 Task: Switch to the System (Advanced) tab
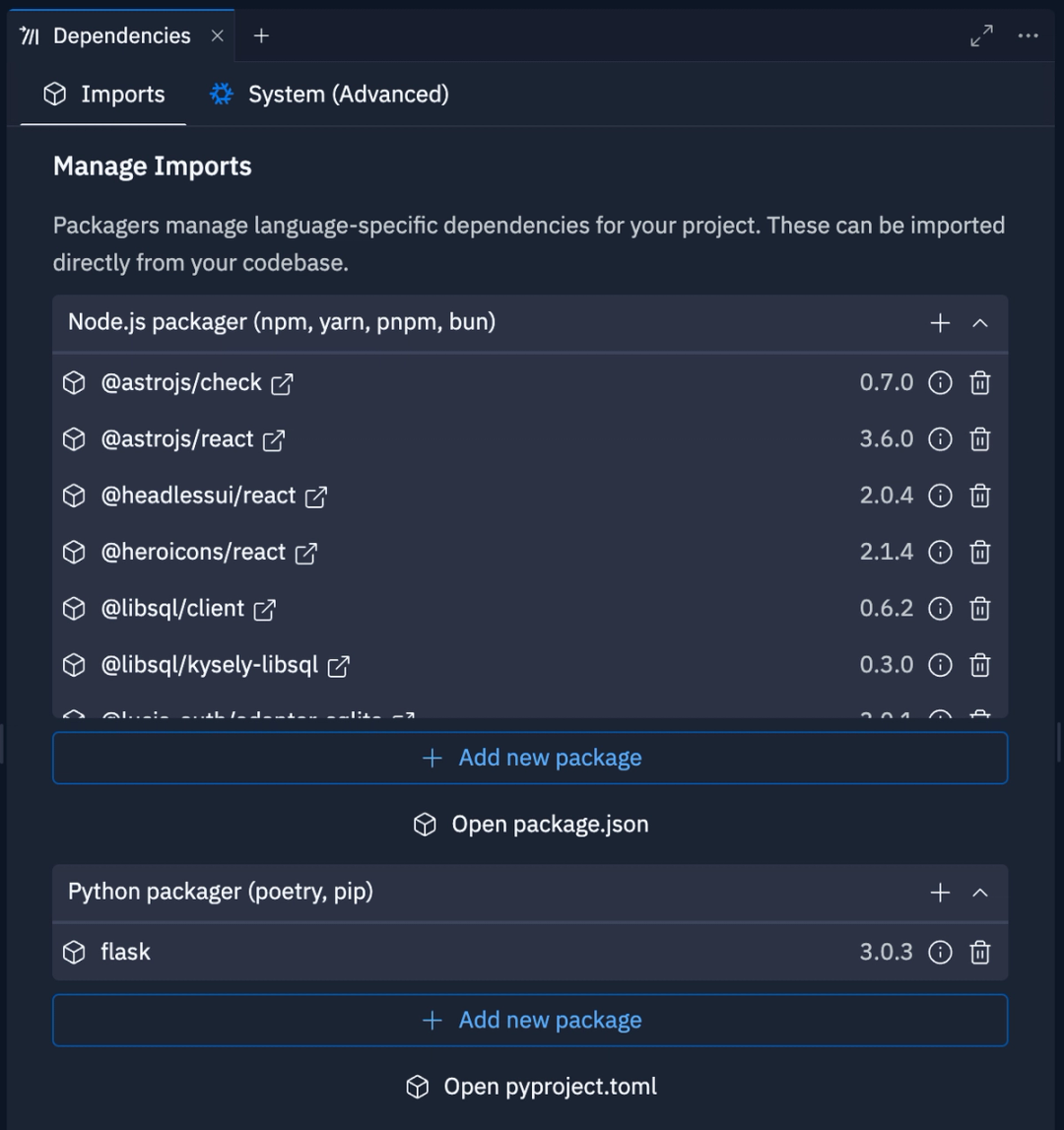(x=329, y=94)
